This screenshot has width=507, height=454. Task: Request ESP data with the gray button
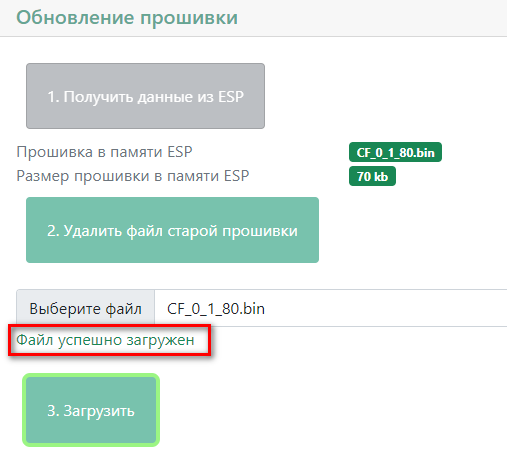(145, 96)
